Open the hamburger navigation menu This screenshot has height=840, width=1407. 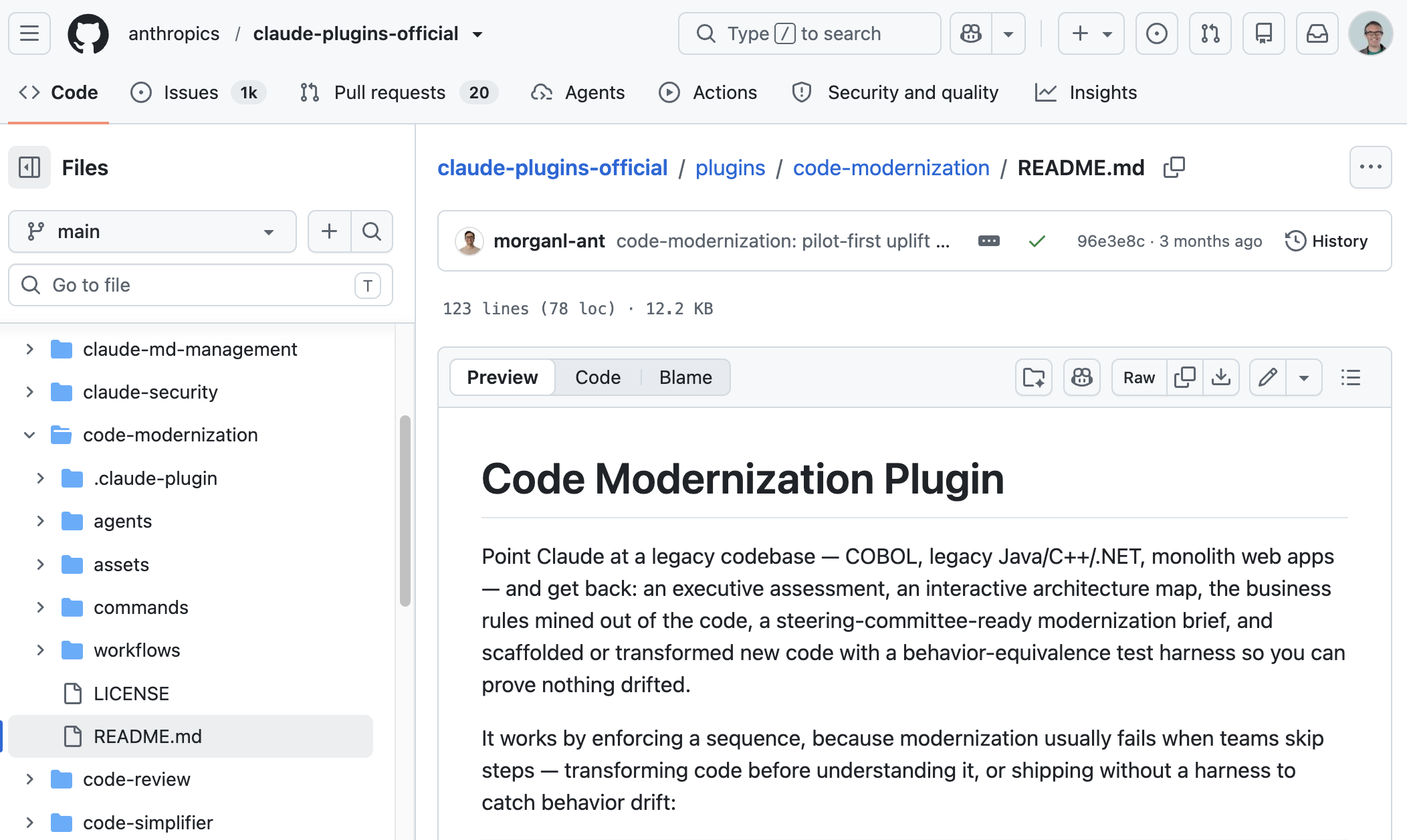click(29, 33)
